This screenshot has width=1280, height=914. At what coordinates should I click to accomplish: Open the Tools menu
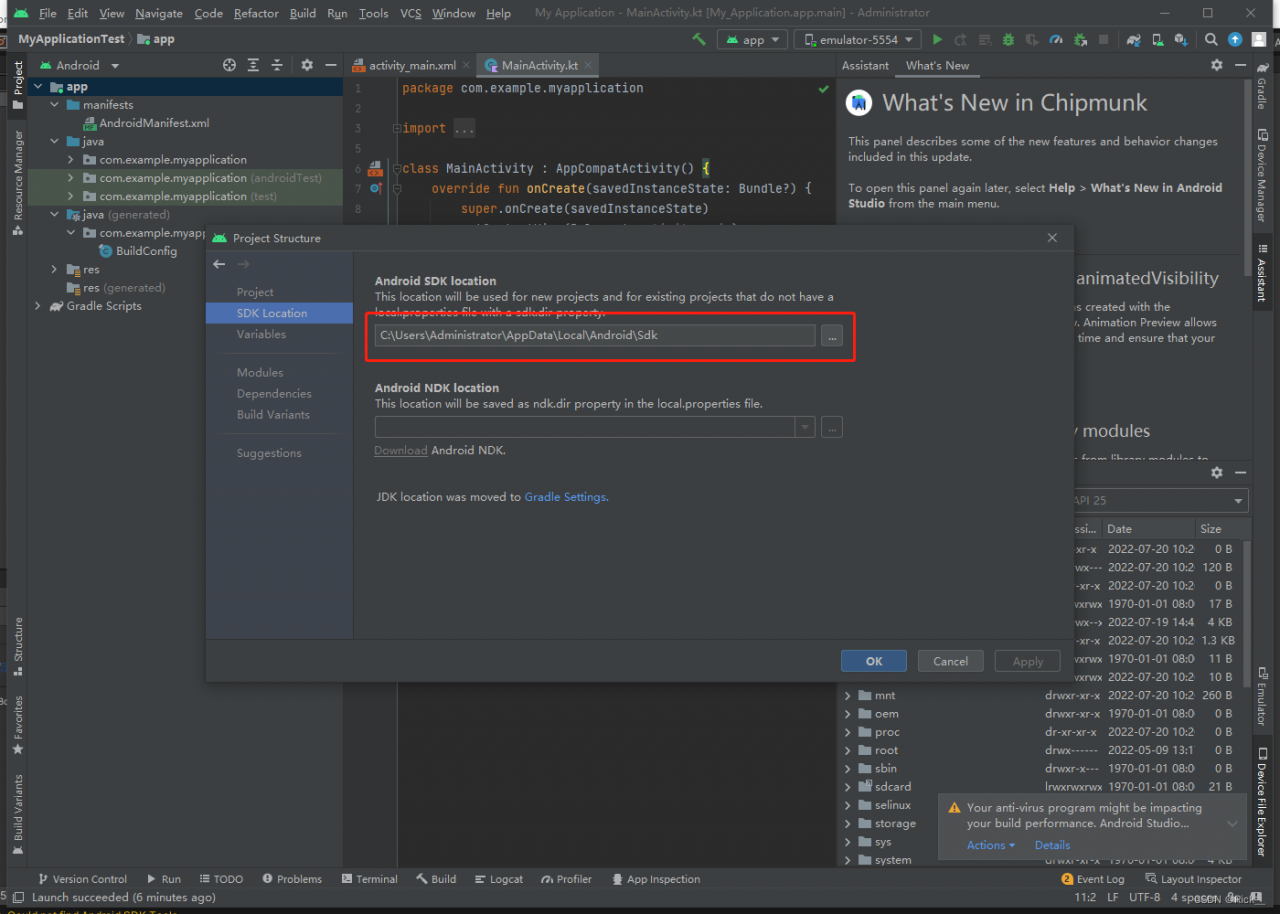[x=374, y=13]
